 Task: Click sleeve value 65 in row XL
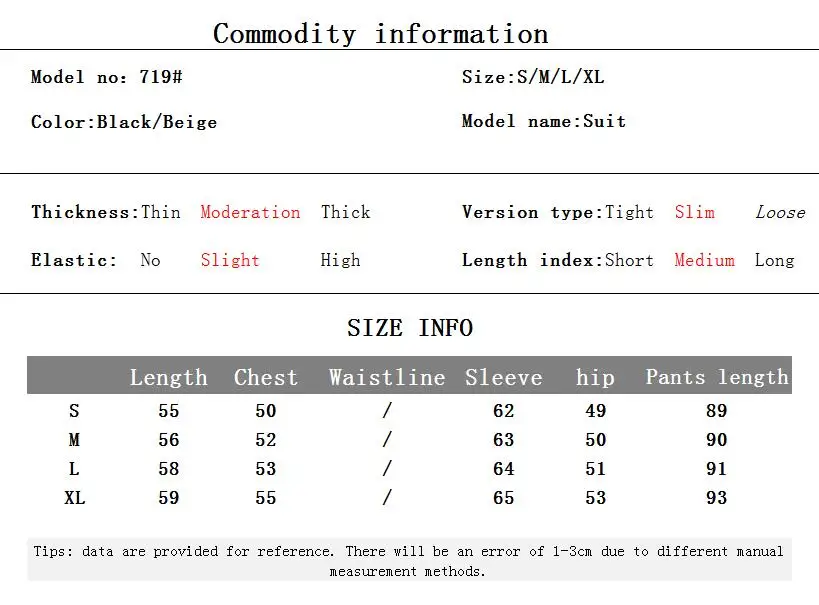pos(504,498)
